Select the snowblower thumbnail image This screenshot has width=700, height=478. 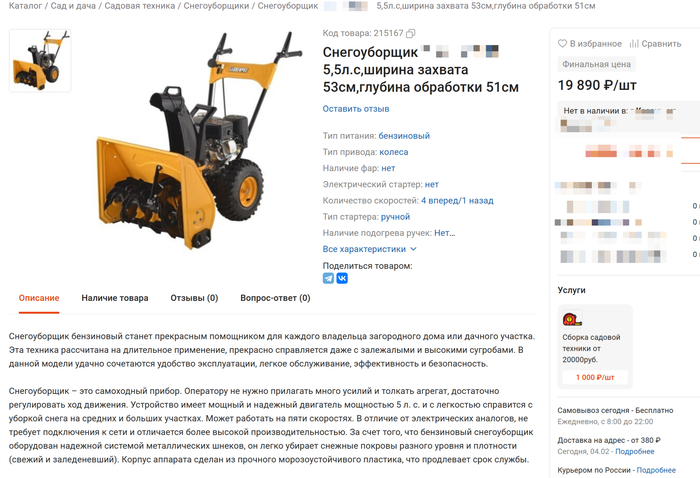[x=40, y=61]
